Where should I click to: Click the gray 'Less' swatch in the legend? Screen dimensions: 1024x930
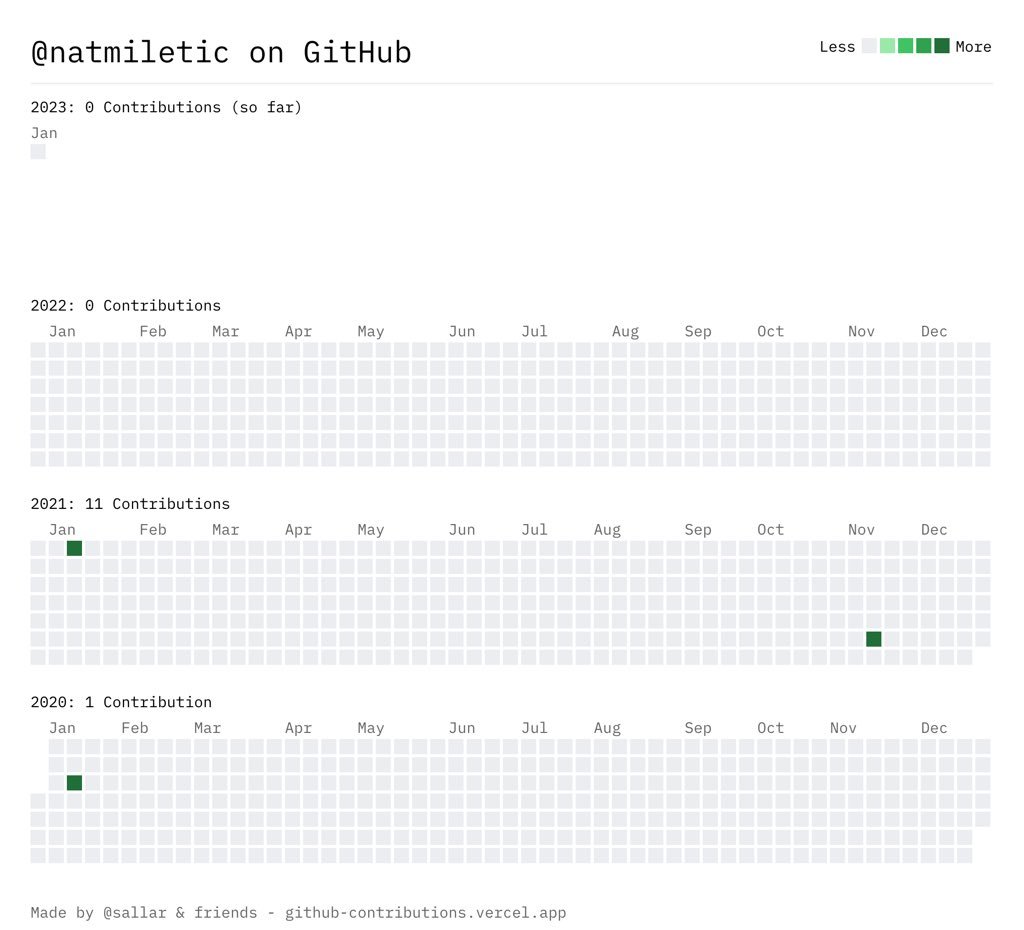[868, 46]
